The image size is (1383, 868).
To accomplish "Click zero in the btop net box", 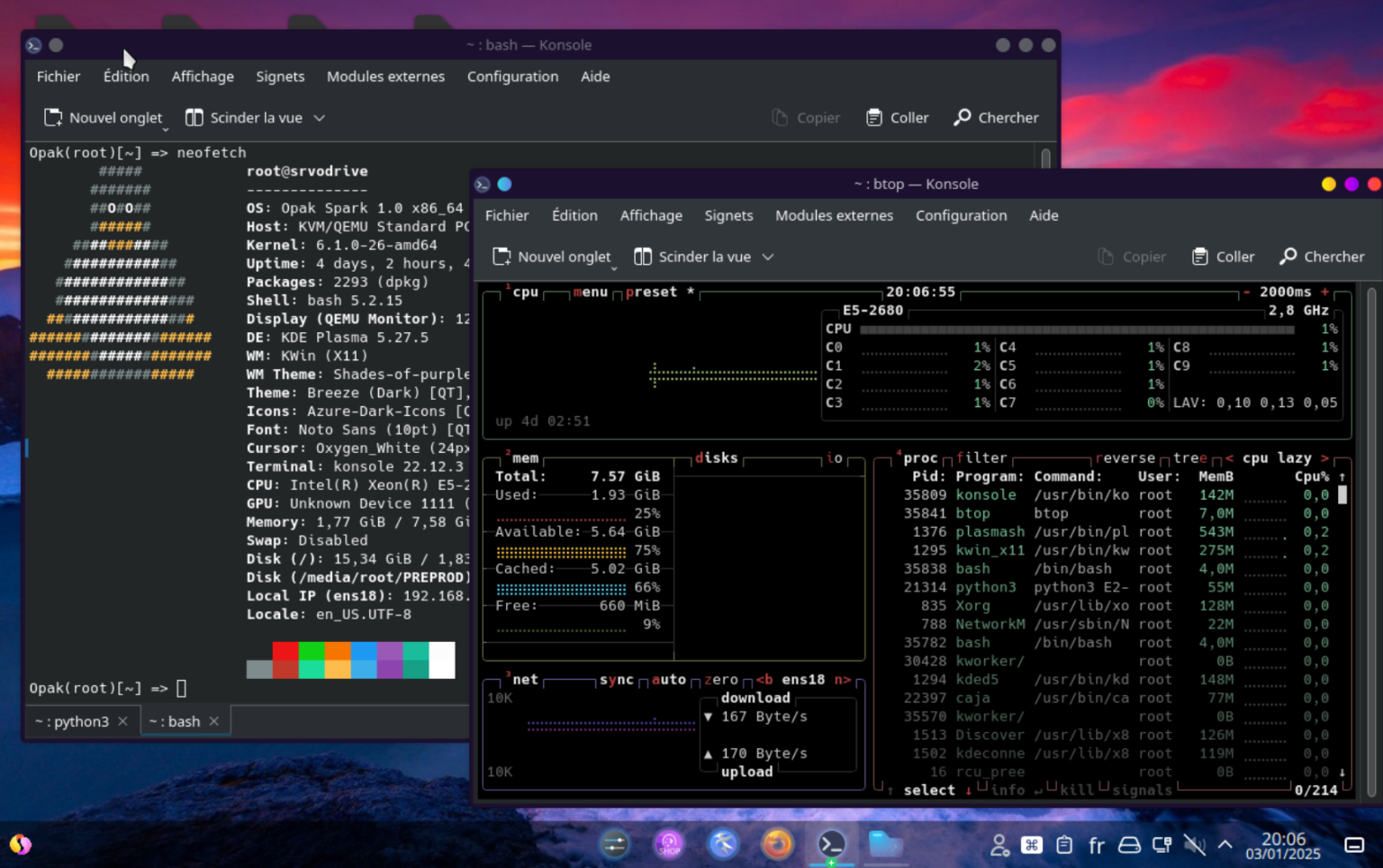I will [720, 679].
